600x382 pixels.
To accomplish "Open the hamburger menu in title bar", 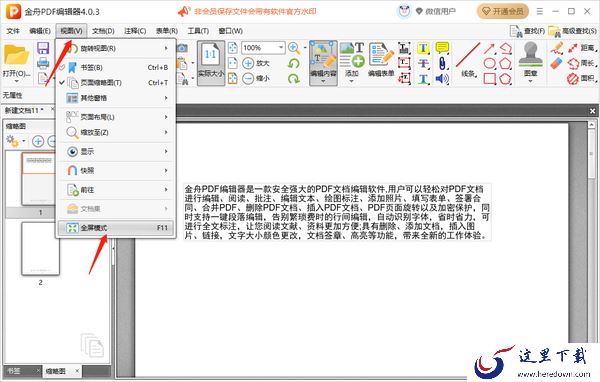I will click(x=540, y=11).
